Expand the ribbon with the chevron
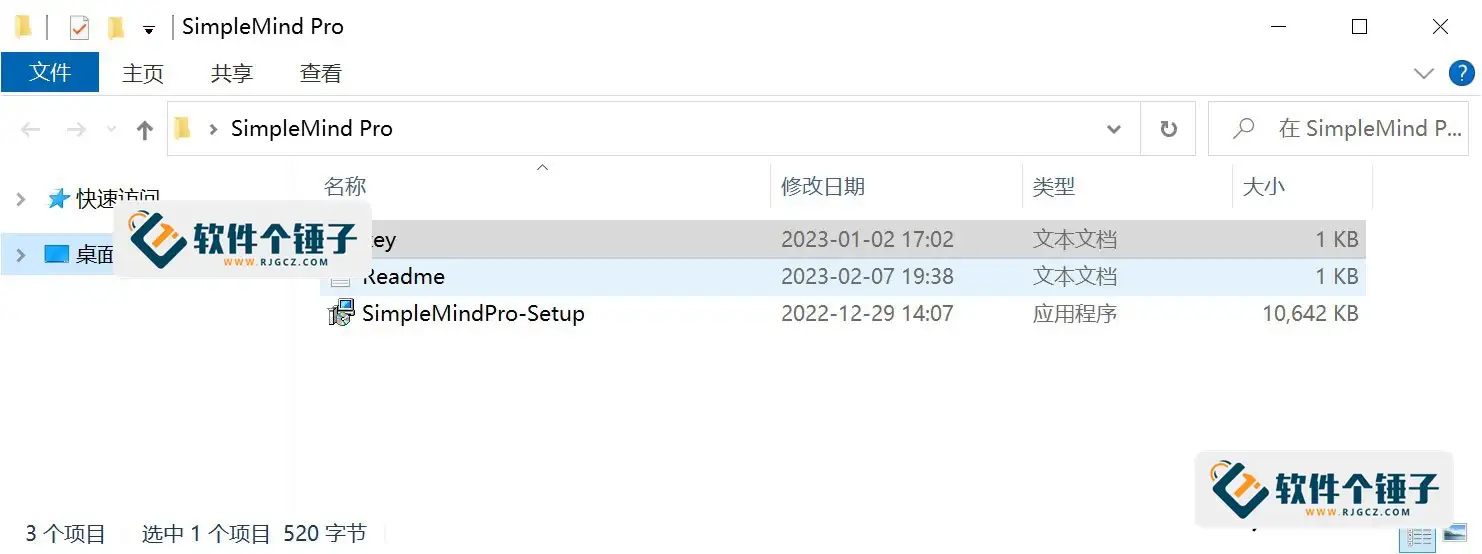Screen dimensions: 1482x554 (x=1424, y=73)
